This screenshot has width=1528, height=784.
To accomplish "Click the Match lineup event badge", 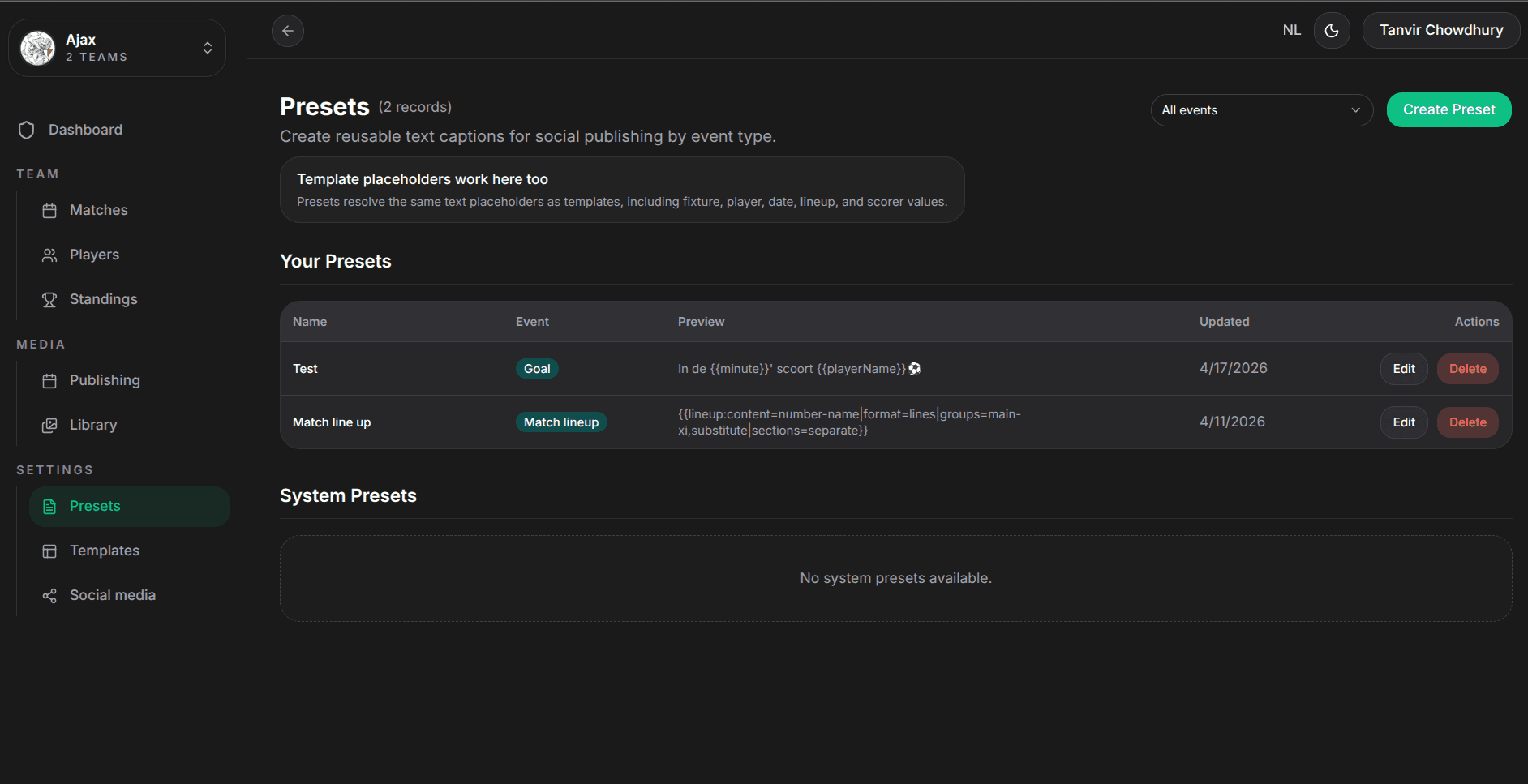I will (x=561, y=422).
